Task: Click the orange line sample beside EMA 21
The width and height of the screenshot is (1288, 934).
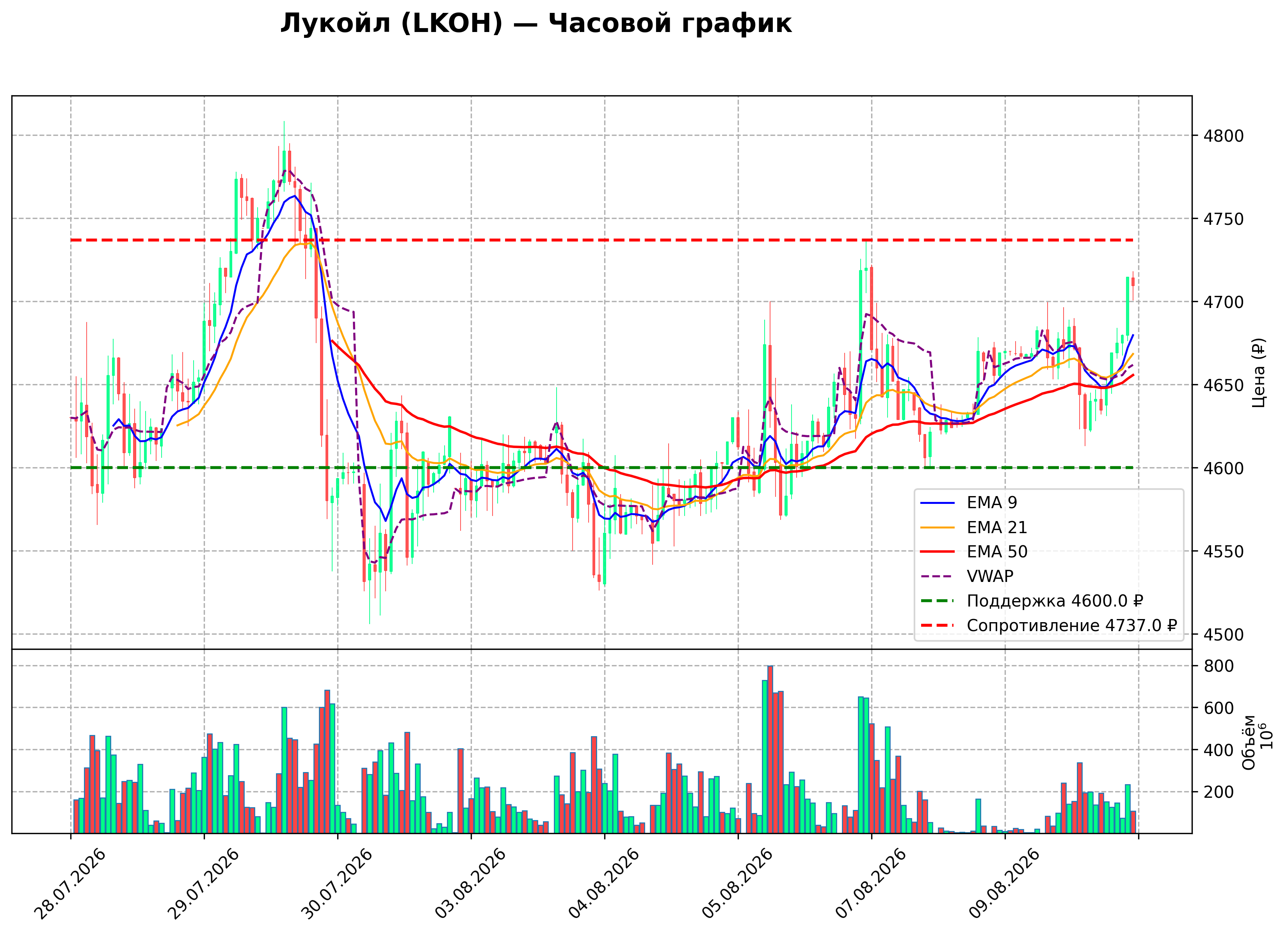Action: (x=938, y=527)
